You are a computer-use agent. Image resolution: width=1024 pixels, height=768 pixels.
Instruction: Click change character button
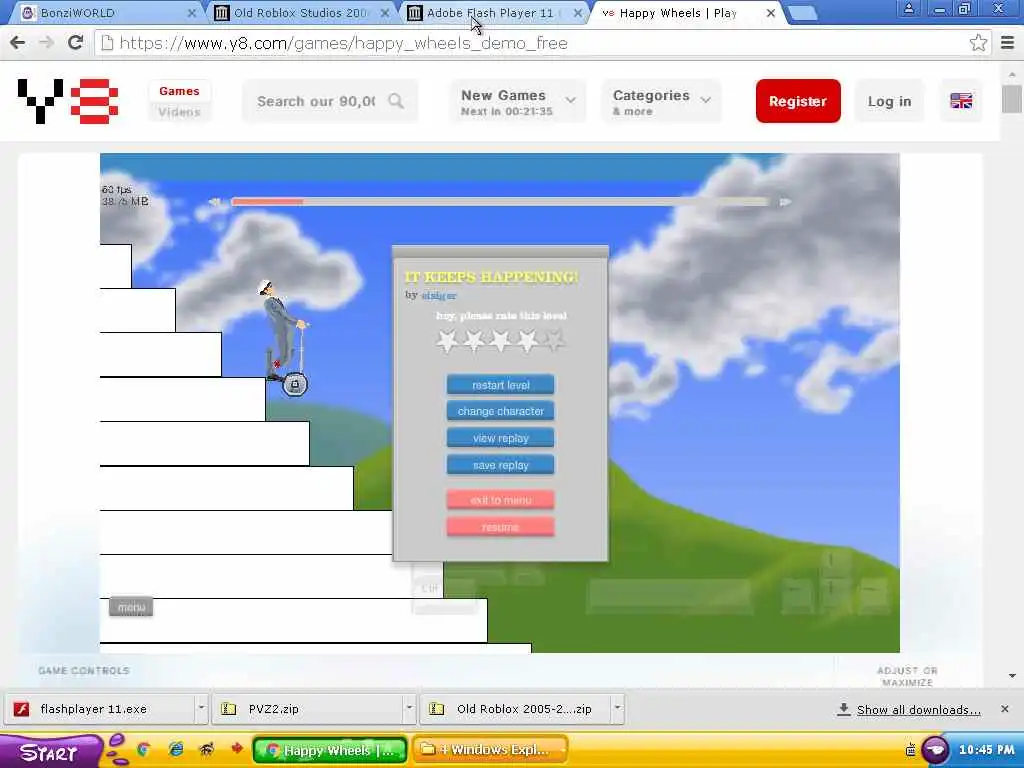(x=501, y=411)
